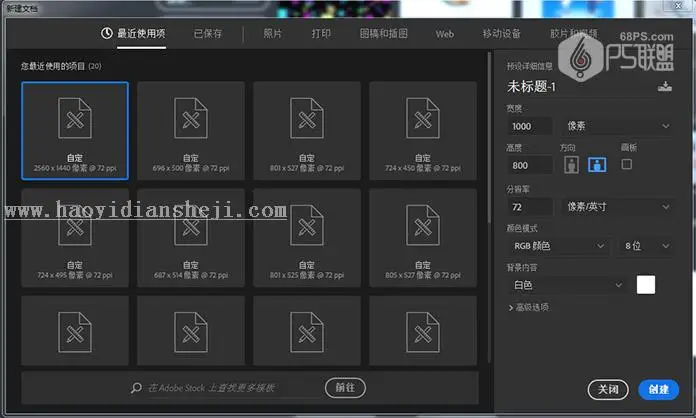This screenshot has height=418, width=696.
Task: Click the presets list vertical scrollbar
Action: pyautogui.click(x=490, y=138)
